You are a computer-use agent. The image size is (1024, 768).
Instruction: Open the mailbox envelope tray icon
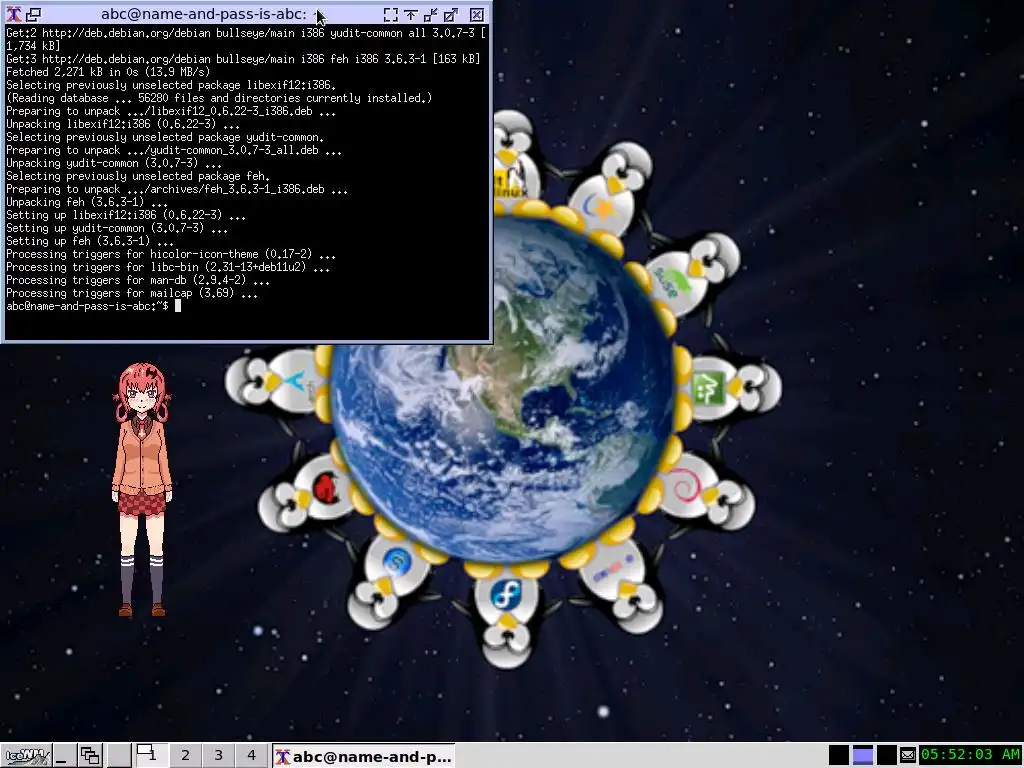[908, 756]
